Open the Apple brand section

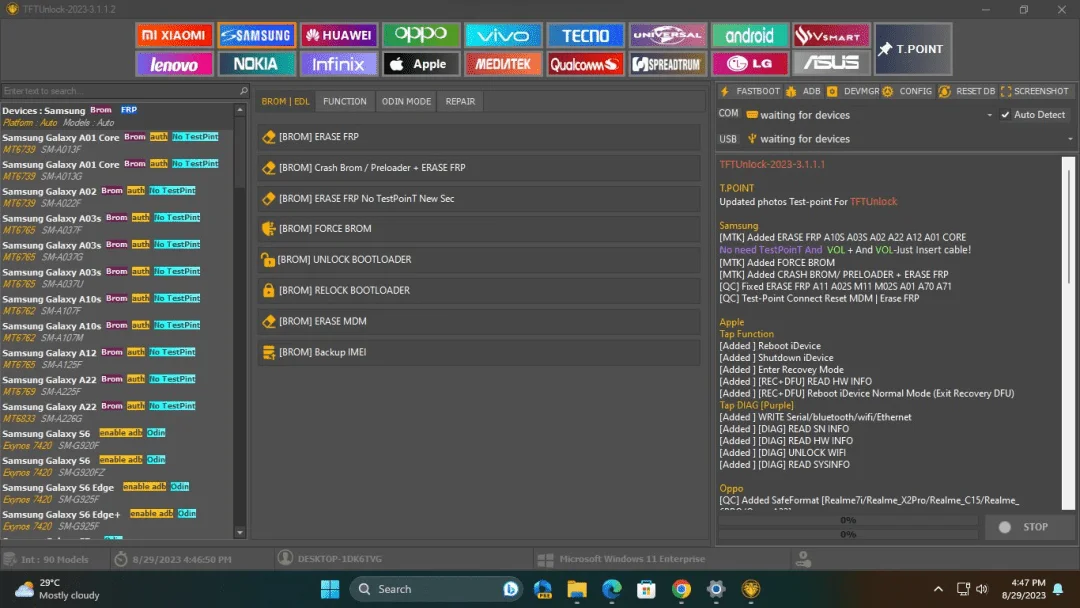[421, 64]
